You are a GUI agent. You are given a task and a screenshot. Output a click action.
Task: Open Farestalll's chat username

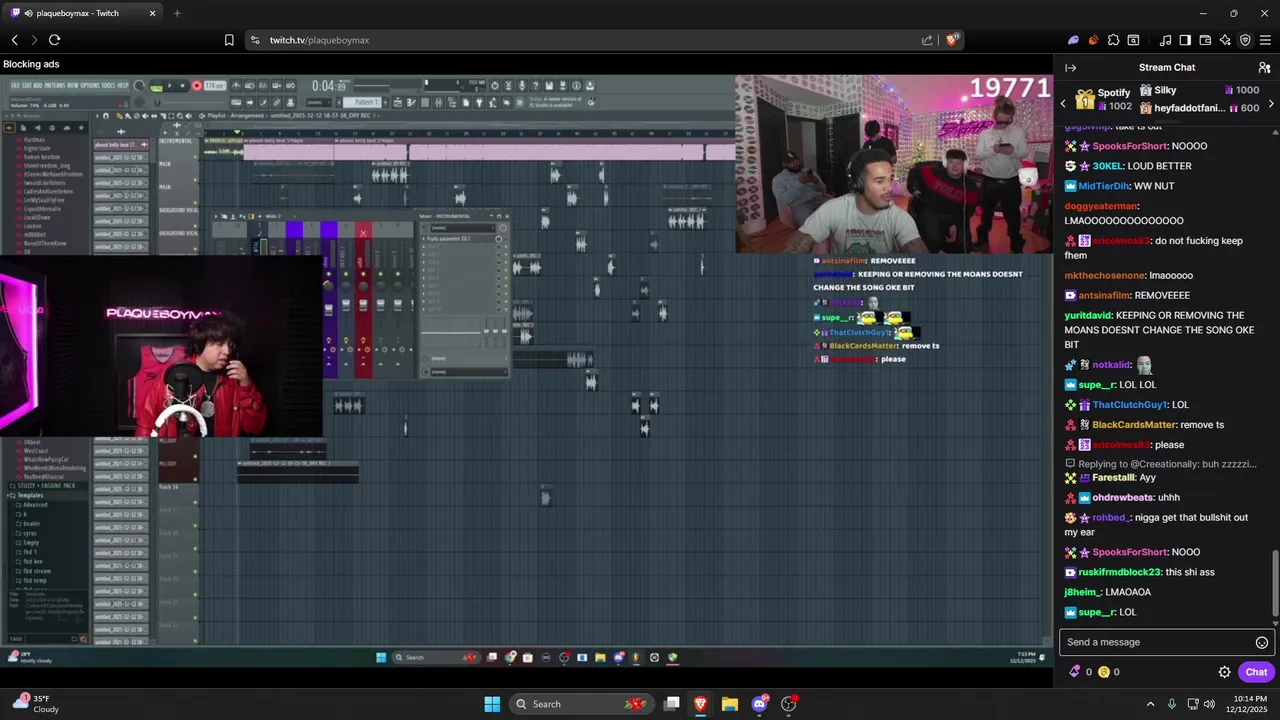[x=1114, y=478]
